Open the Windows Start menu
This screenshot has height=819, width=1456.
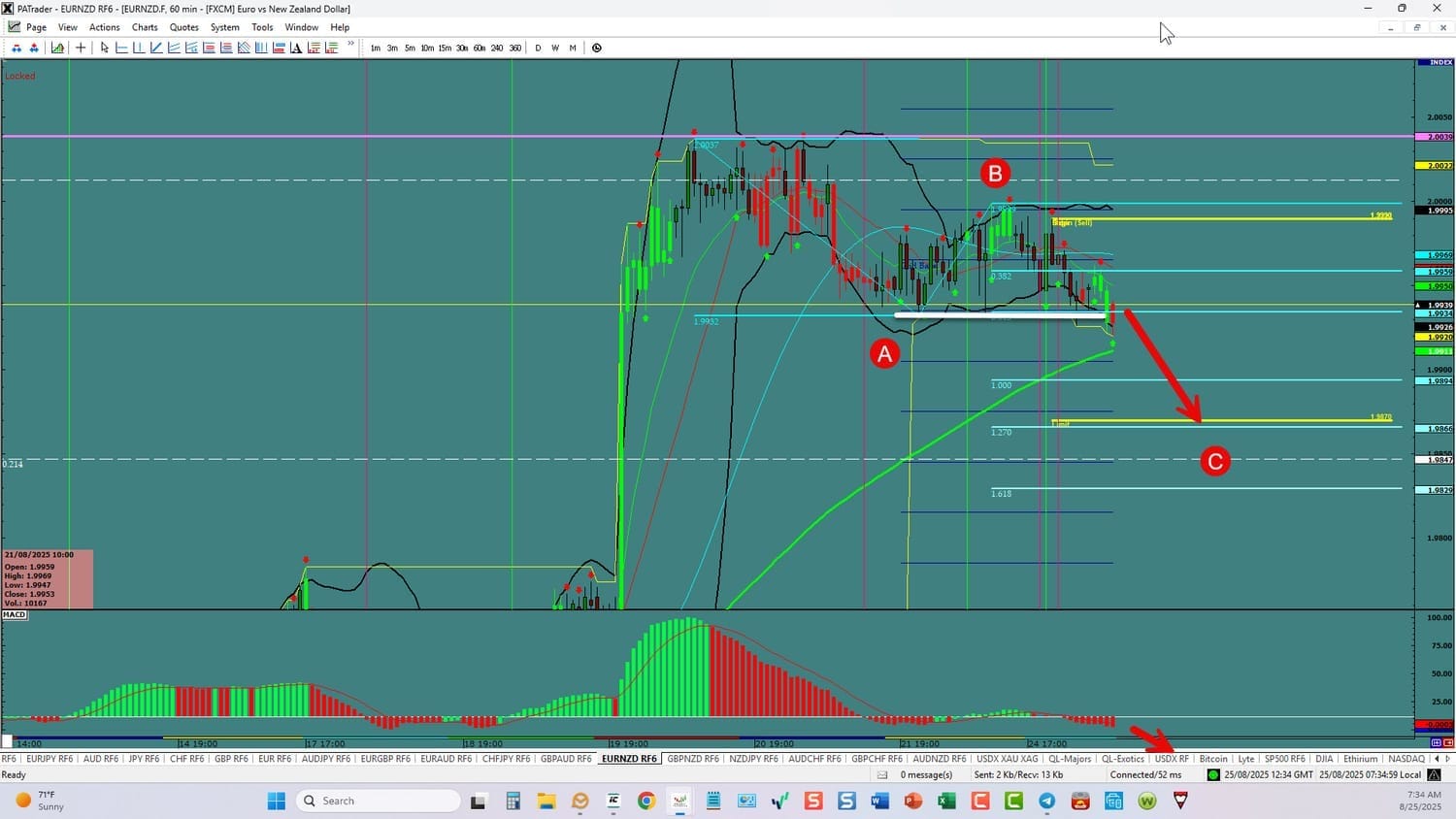[x=277, y=801]
